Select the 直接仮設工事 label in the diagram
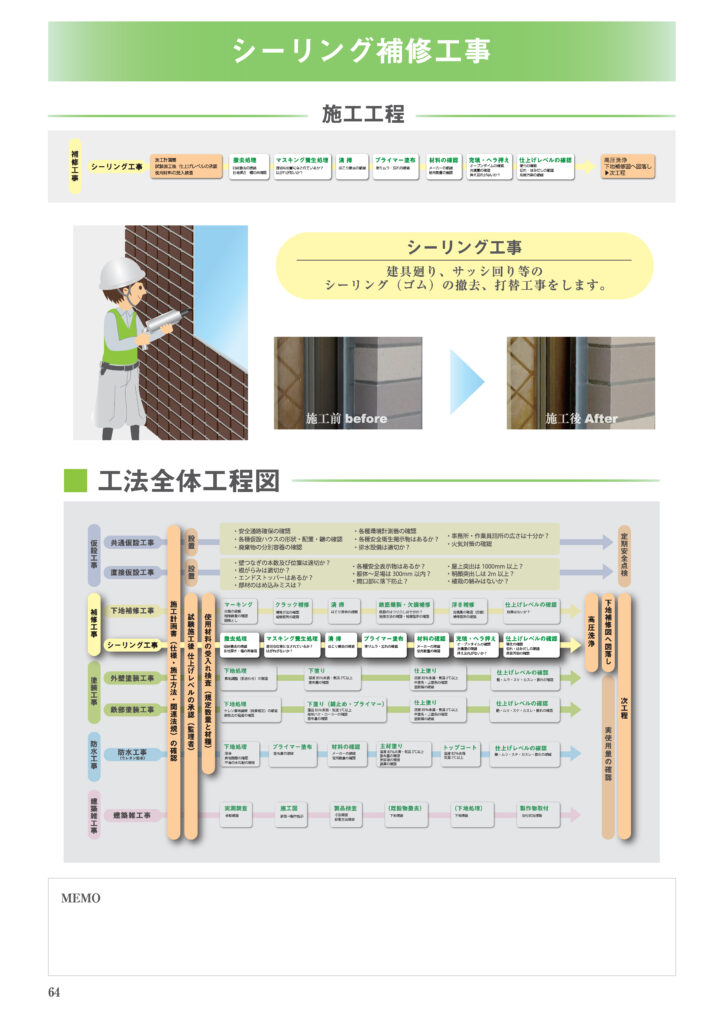 pyautogui.click(x=134, y=572)
